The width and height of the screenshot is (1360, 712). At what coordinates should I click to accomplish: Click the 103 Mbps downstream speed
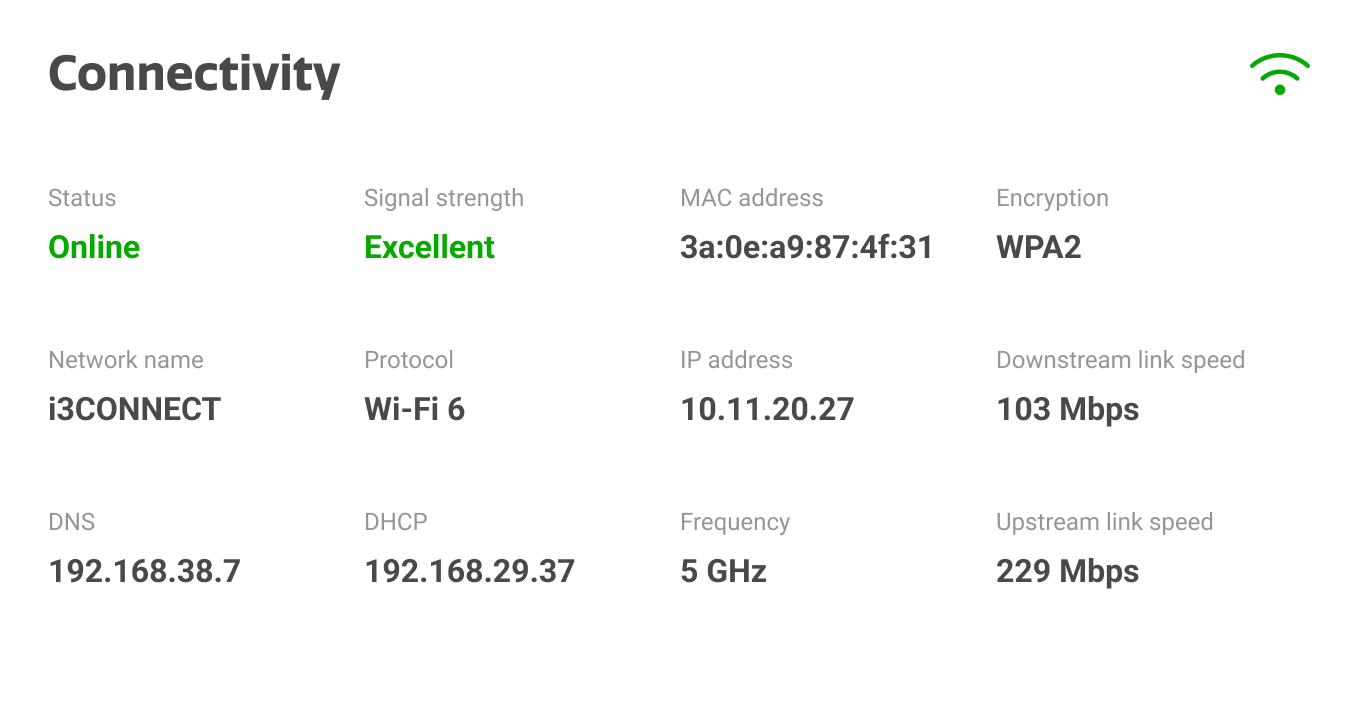tap(1067, 409)
